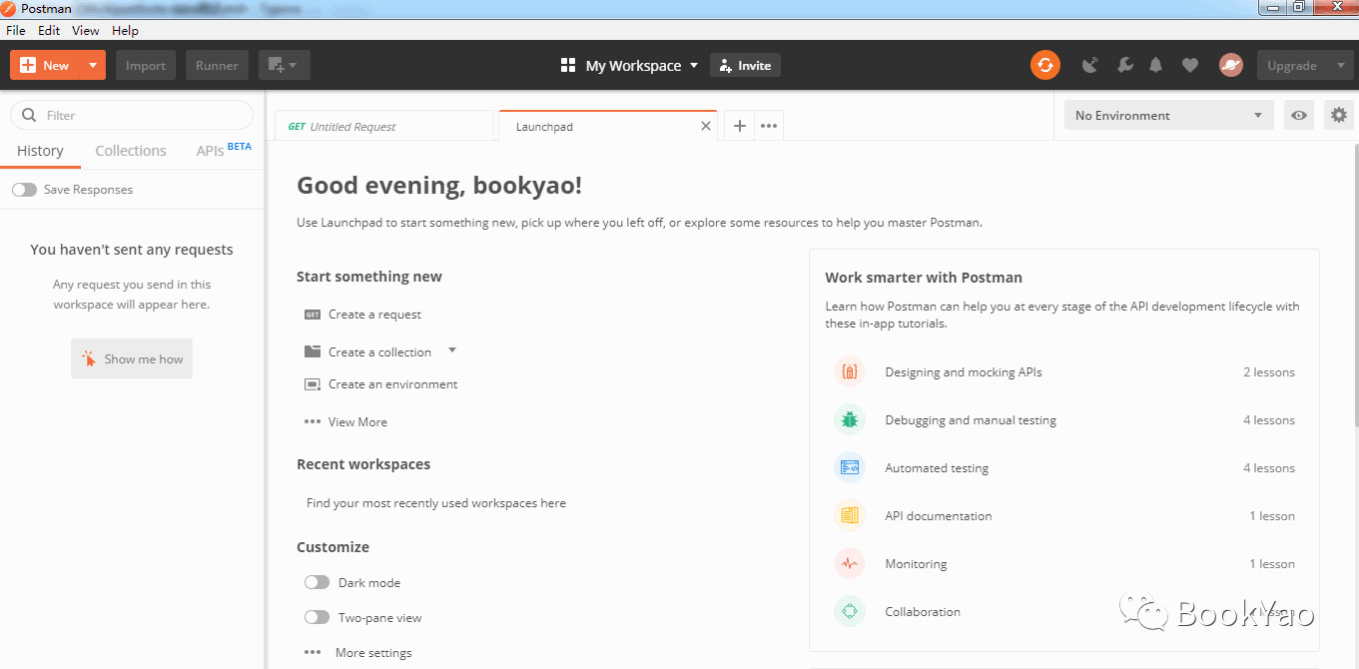The width and height of the screenshot is (1359, 669).
Task: Expand the New button dropdown arrow
Action: 92,65
